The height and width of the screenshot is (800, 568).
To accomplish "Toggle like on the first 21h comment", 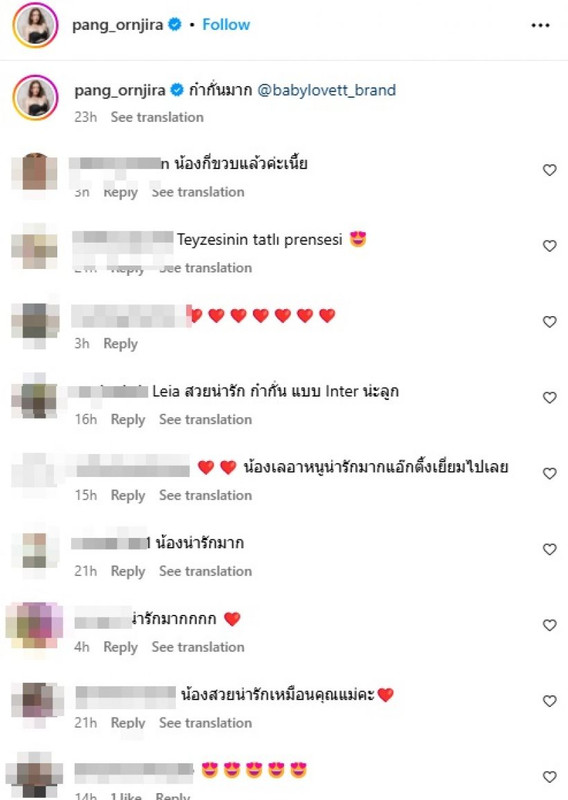I will pos(550,549).
